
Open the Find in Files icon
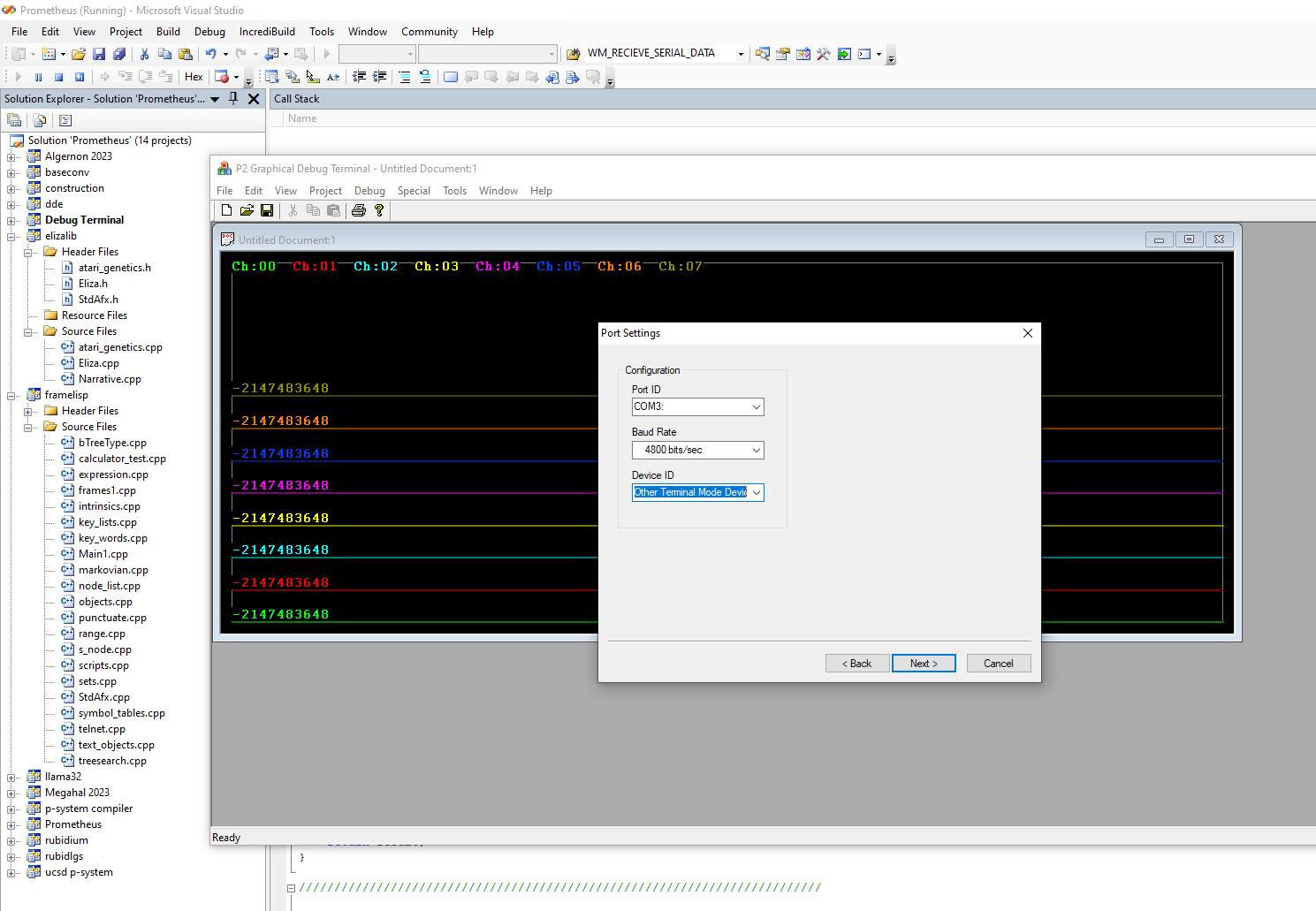click(571, 54)
